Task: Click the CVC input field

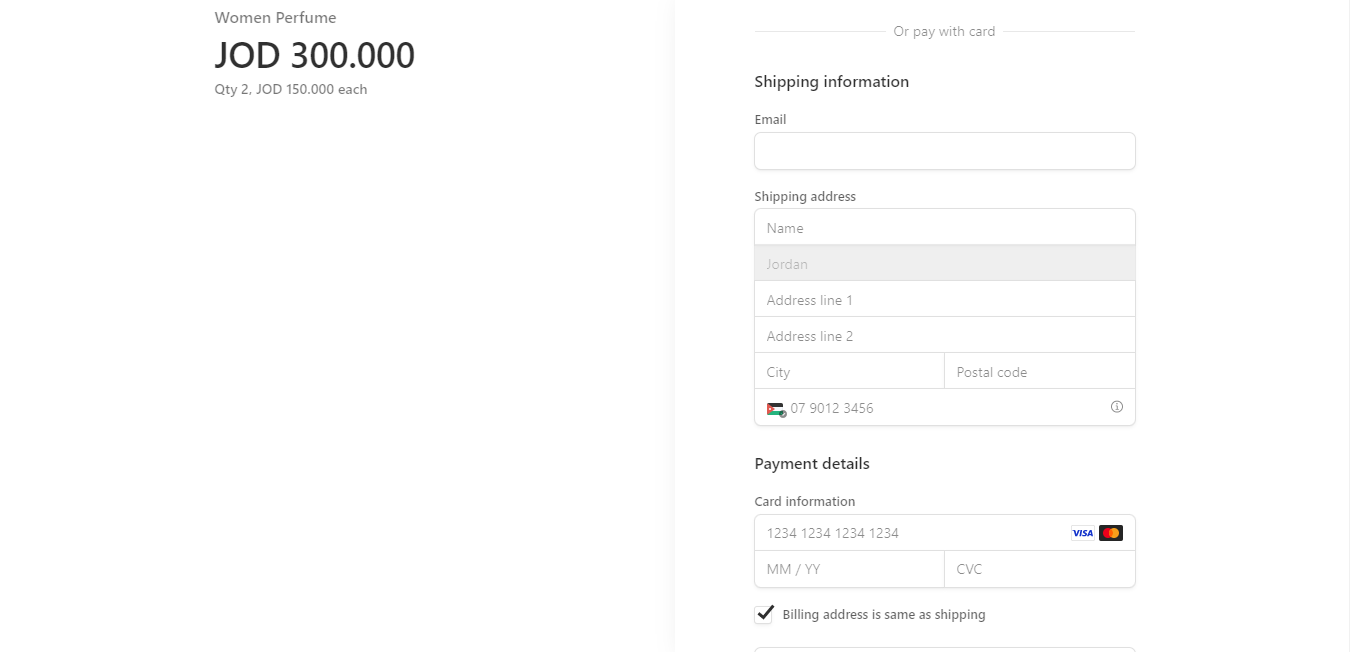Action: point(1039,569)
